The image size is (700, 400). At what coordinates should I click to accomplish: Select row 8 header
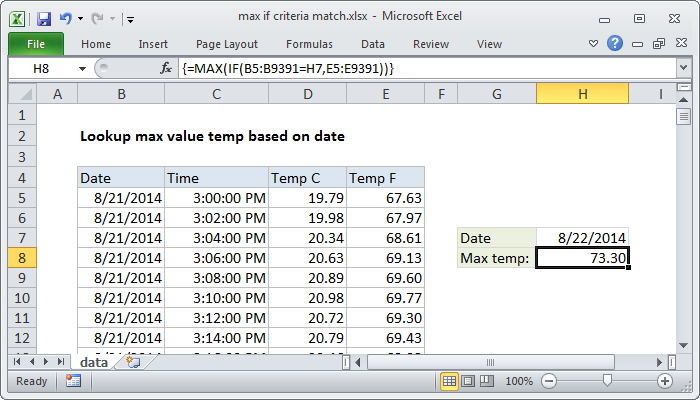coord(22,258)
